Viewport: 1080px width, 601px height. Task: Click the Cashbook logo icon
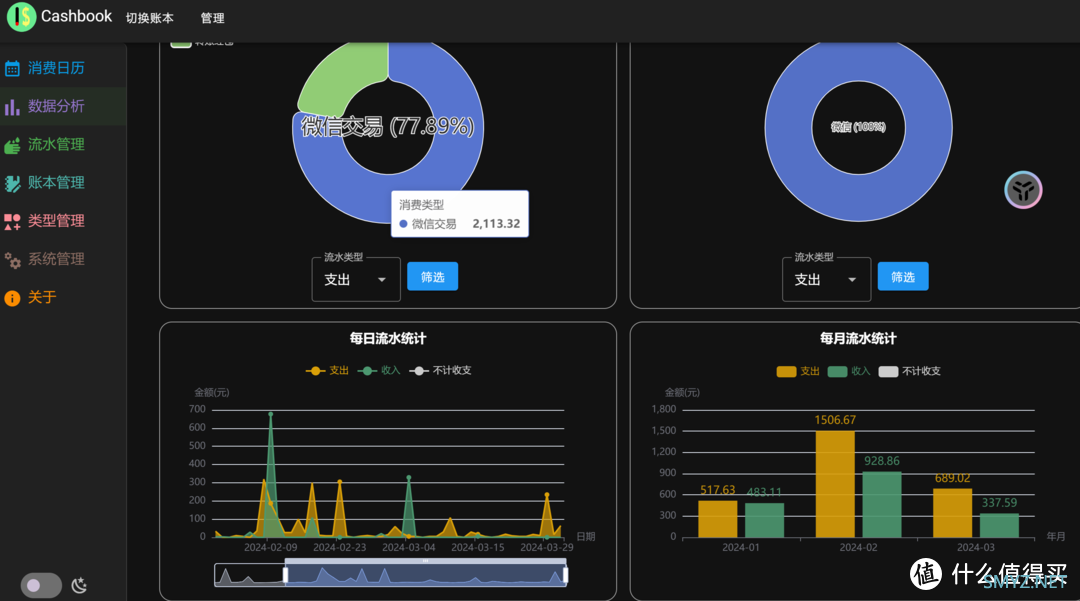click(21, 17)
